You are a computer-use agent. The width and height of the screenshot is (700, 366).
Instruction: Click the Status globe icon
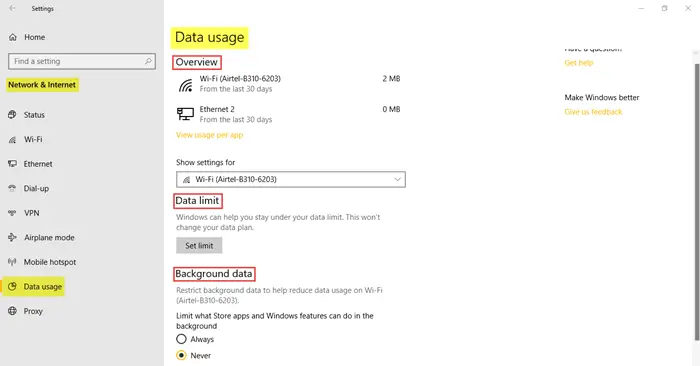click(12, 115)
